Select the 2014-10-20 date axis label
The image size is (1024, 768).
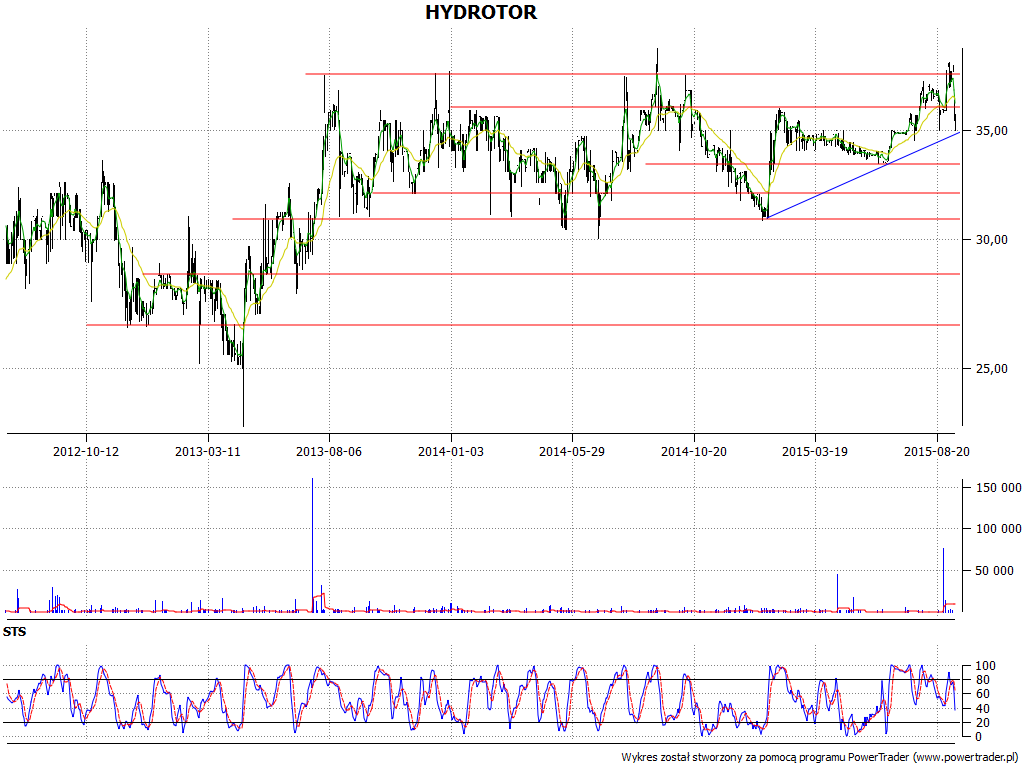694,451
